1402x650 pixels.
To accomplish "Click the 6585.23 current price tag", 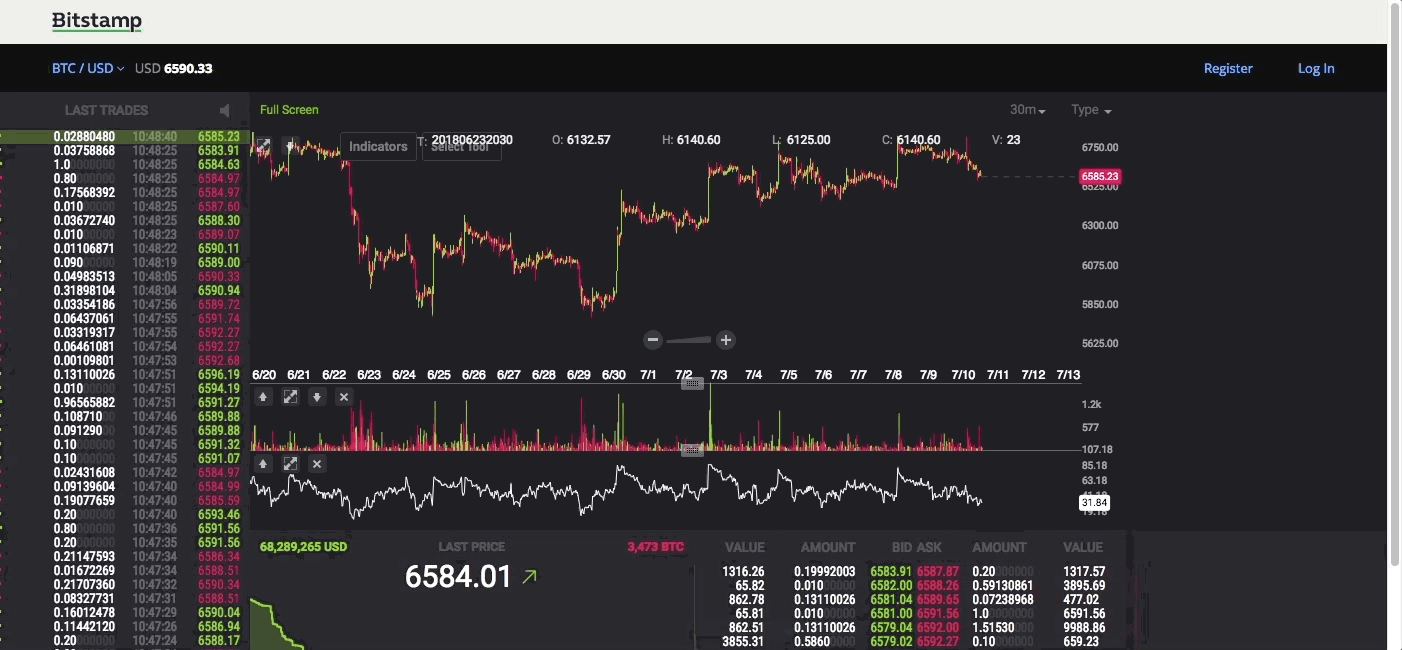I will [1100, 177].
